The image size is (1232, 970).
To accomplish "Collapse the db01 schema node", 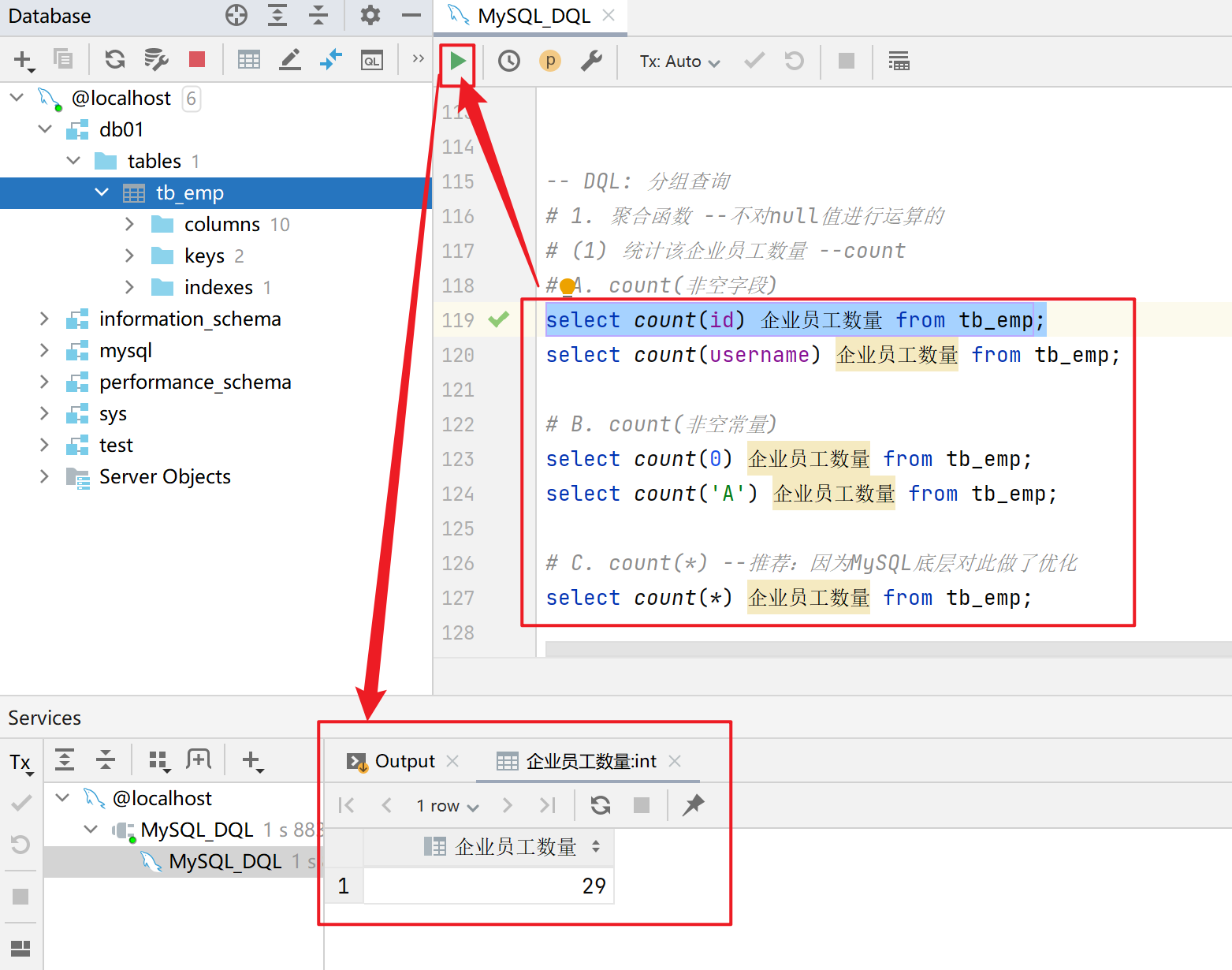I will [x=45, y=129].
